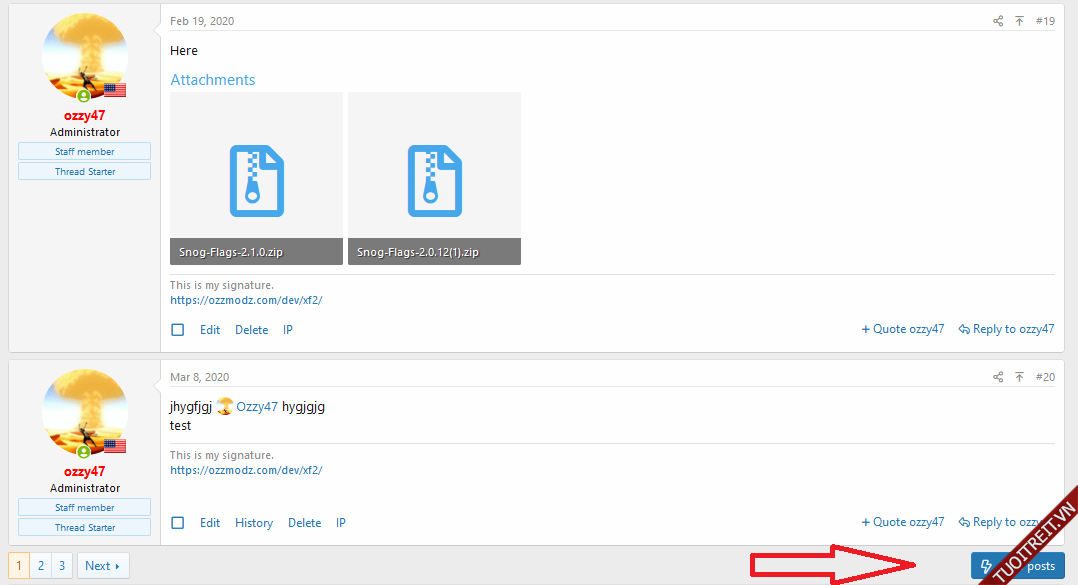Click ozzy47 avatar on post #19

[x=85, y=57]
